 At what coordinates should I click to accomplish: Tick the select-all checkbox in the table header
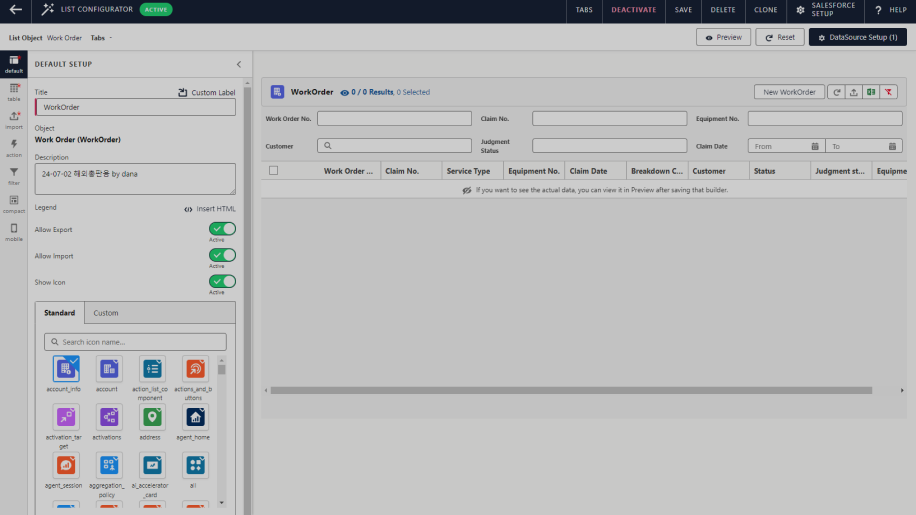point(273,171)
